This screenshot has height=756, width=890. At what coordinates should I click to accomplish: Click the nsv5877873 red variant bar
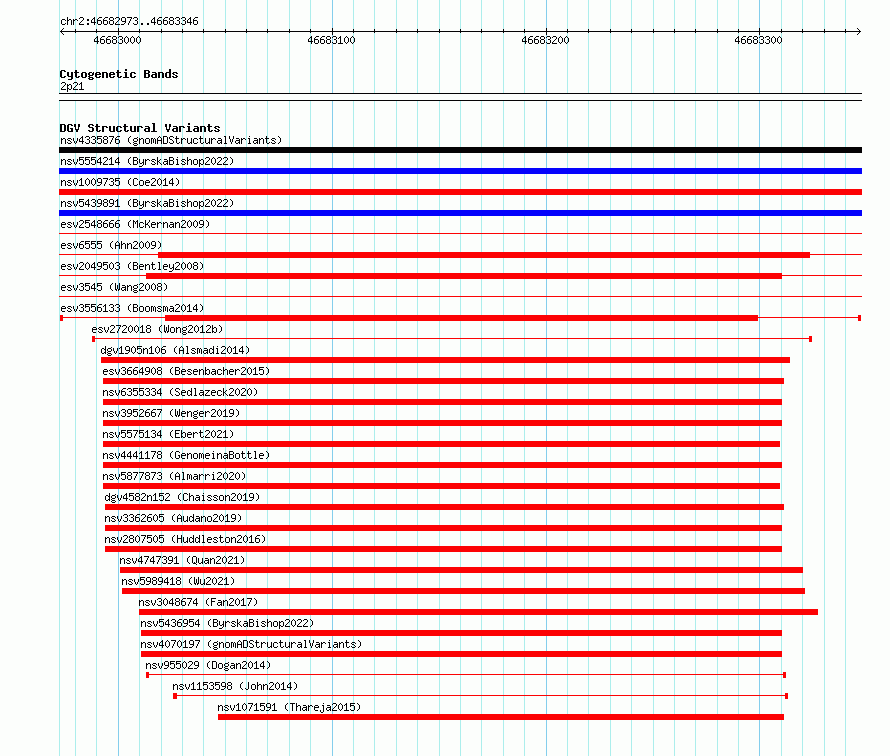[x=442, y=486]
